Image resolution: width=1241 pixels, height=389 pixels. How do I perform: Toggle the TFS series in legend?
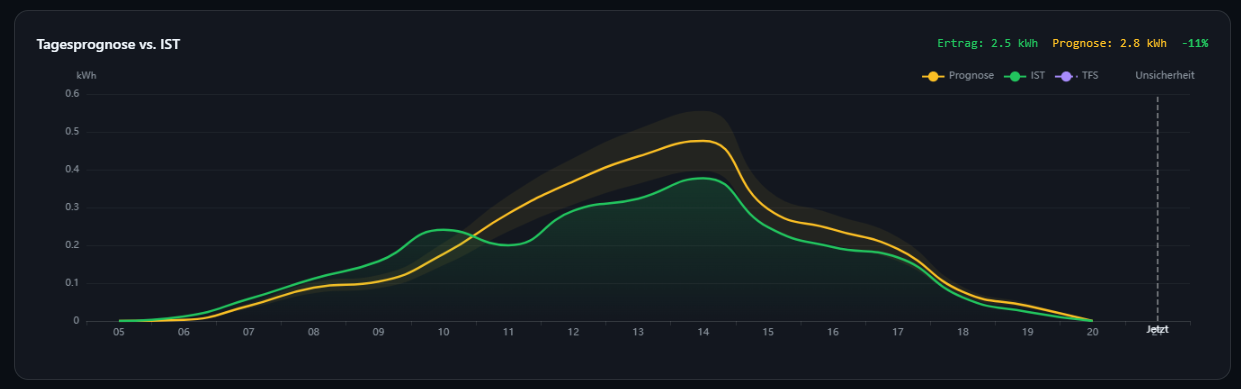coord(1077,75)
